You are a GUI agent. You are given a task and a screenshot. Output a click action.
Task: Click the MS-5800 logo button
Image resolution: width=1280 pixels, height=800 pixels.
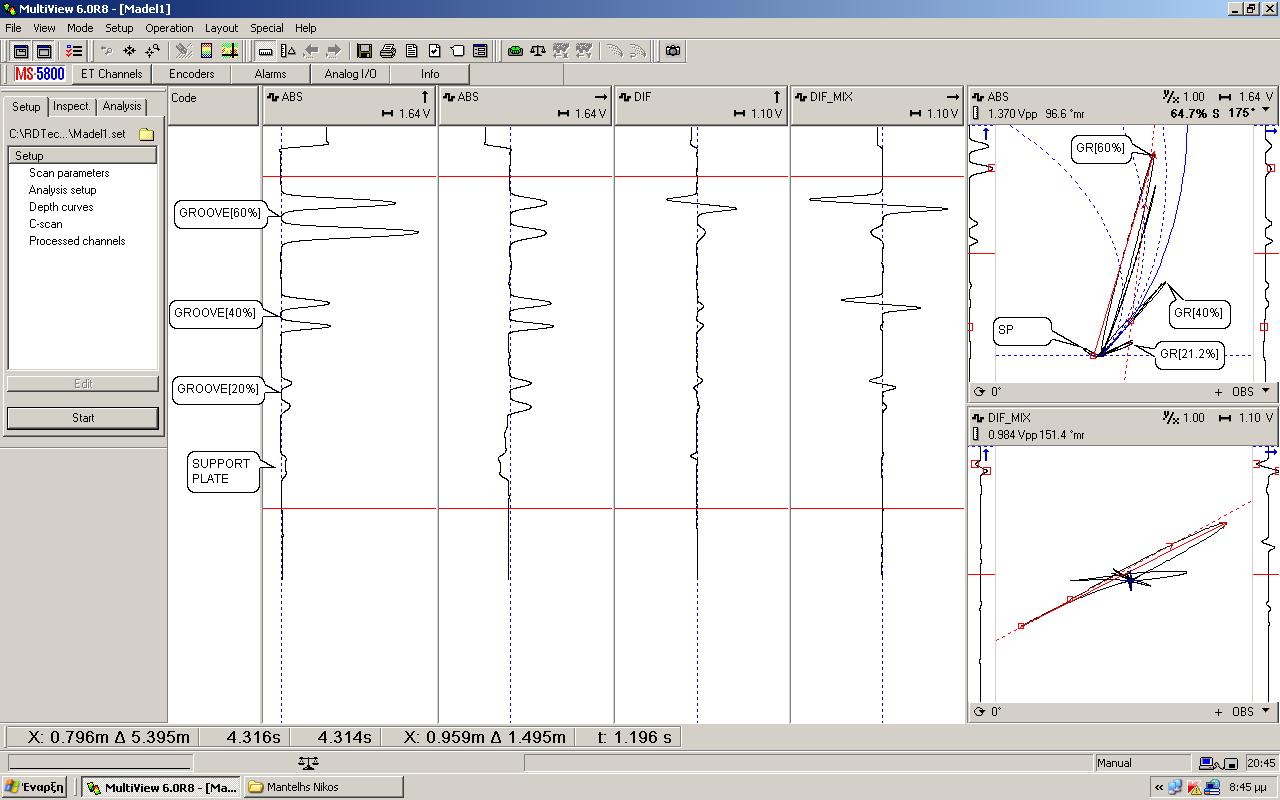(x=40, y=74)
